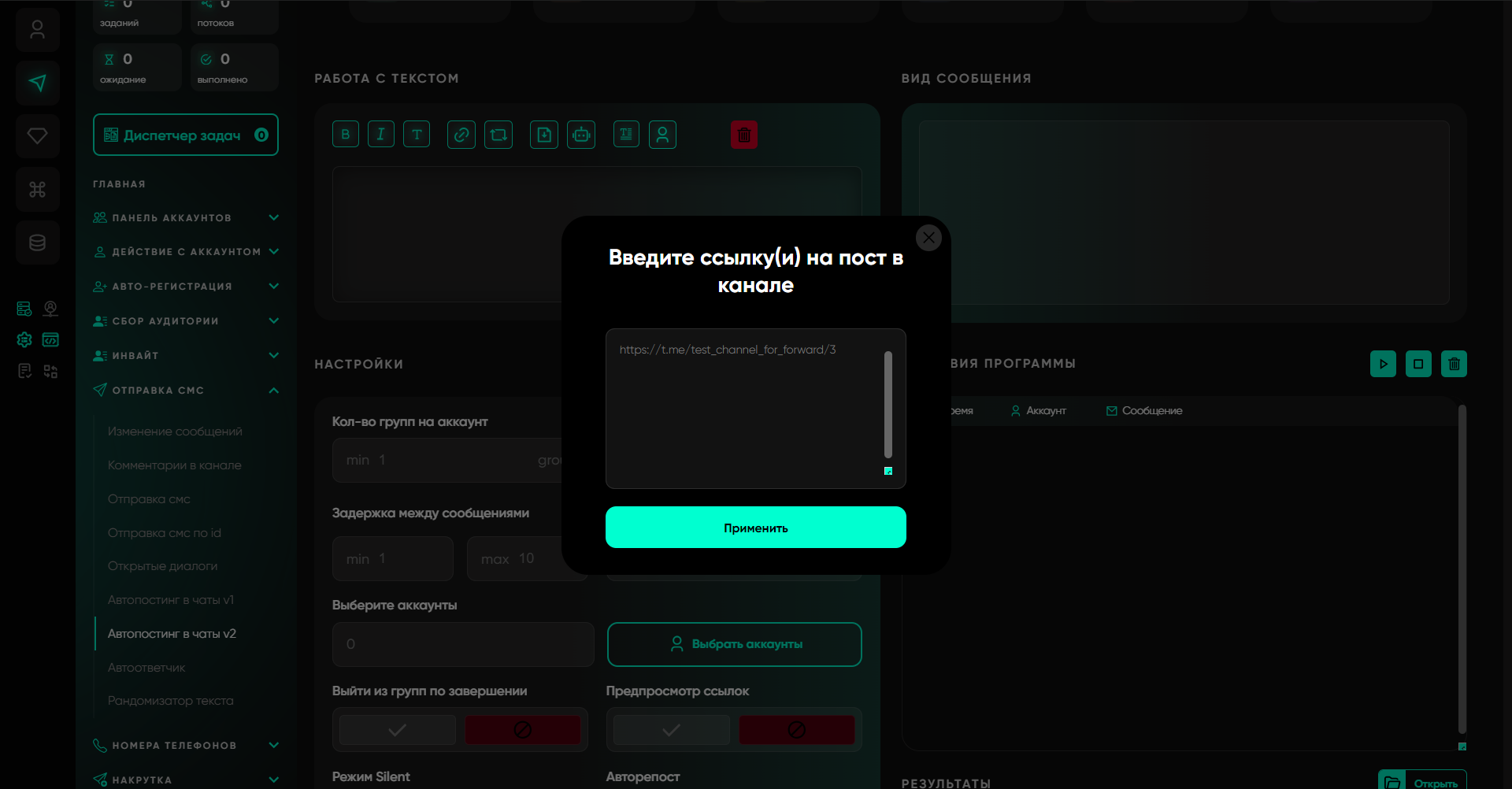Click the Применить button
1512x789 pixels.
tap(755, 528)
